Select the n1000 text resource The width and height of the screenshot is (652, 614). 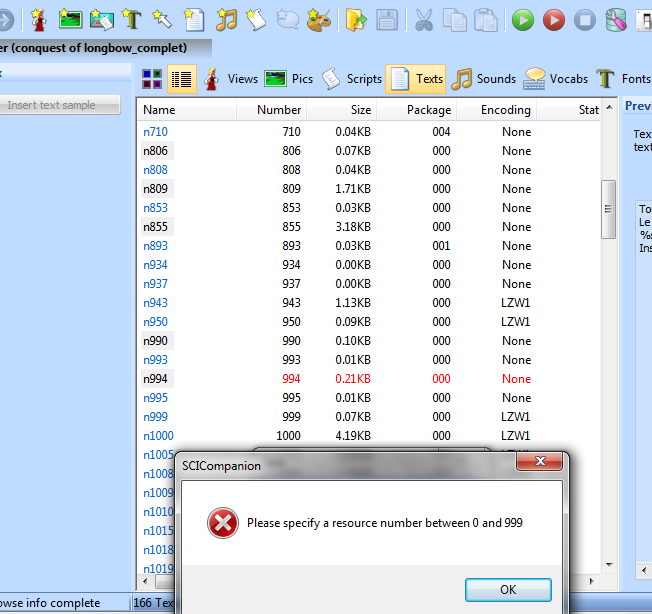(x=158, y=436)
